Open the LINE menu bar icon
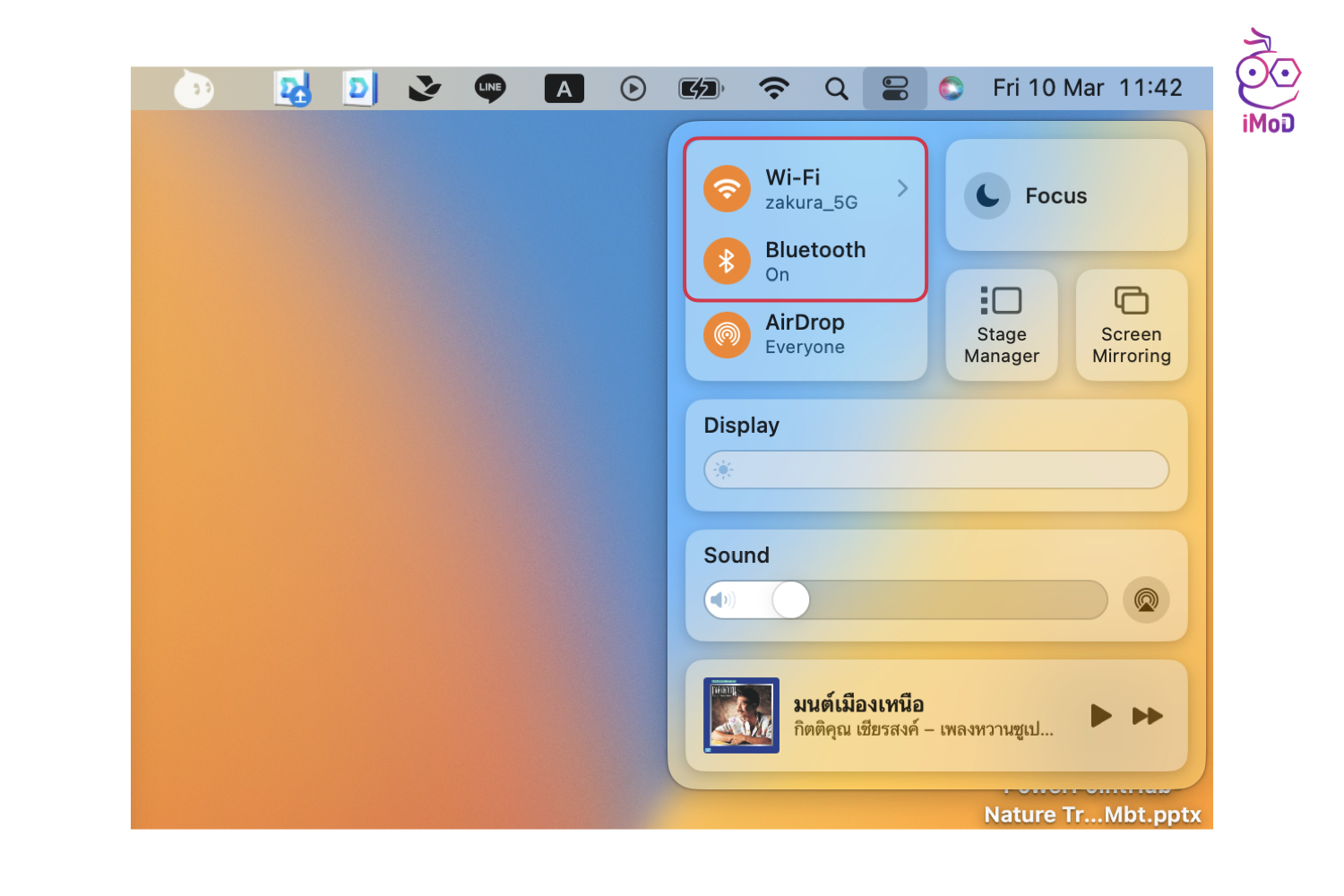 click(490, 88)
